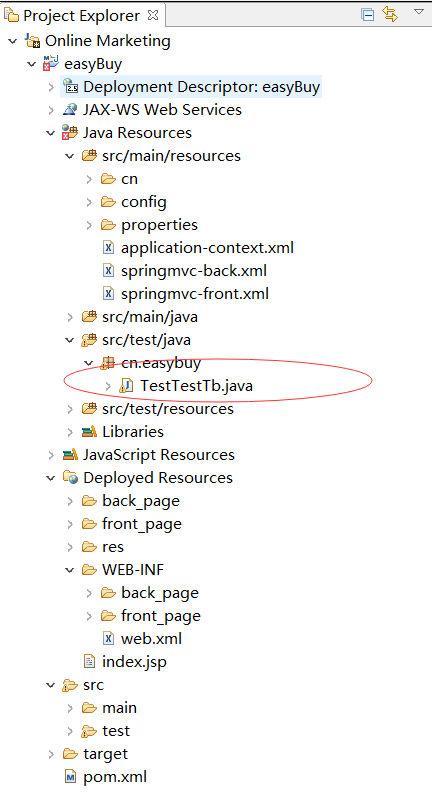The width and height of the screenshot is (432, 809).
Task: Click JavaScript Resources icon
Action: (x=70, y=455)
